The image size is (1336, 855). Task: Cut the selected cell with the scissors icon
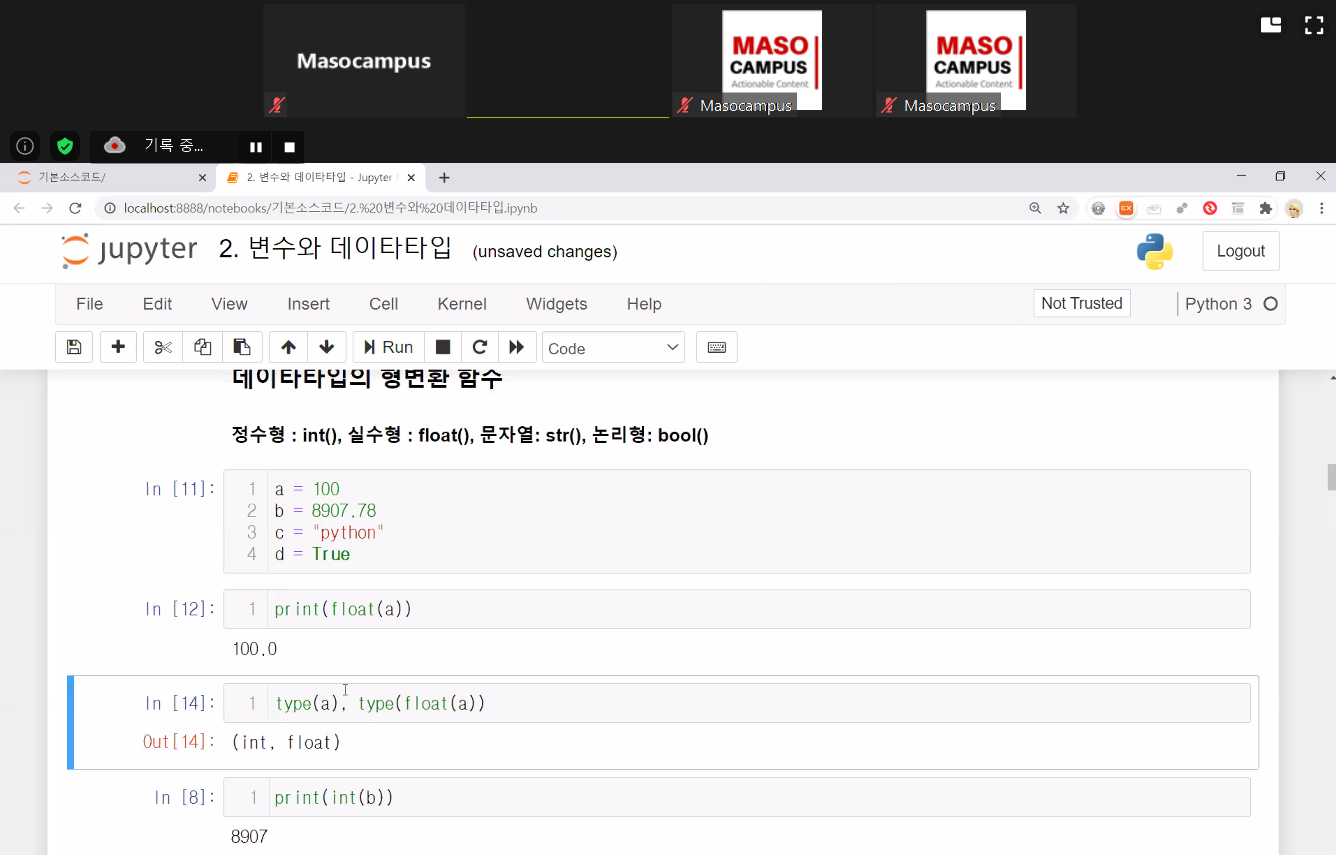coord(163,347)
